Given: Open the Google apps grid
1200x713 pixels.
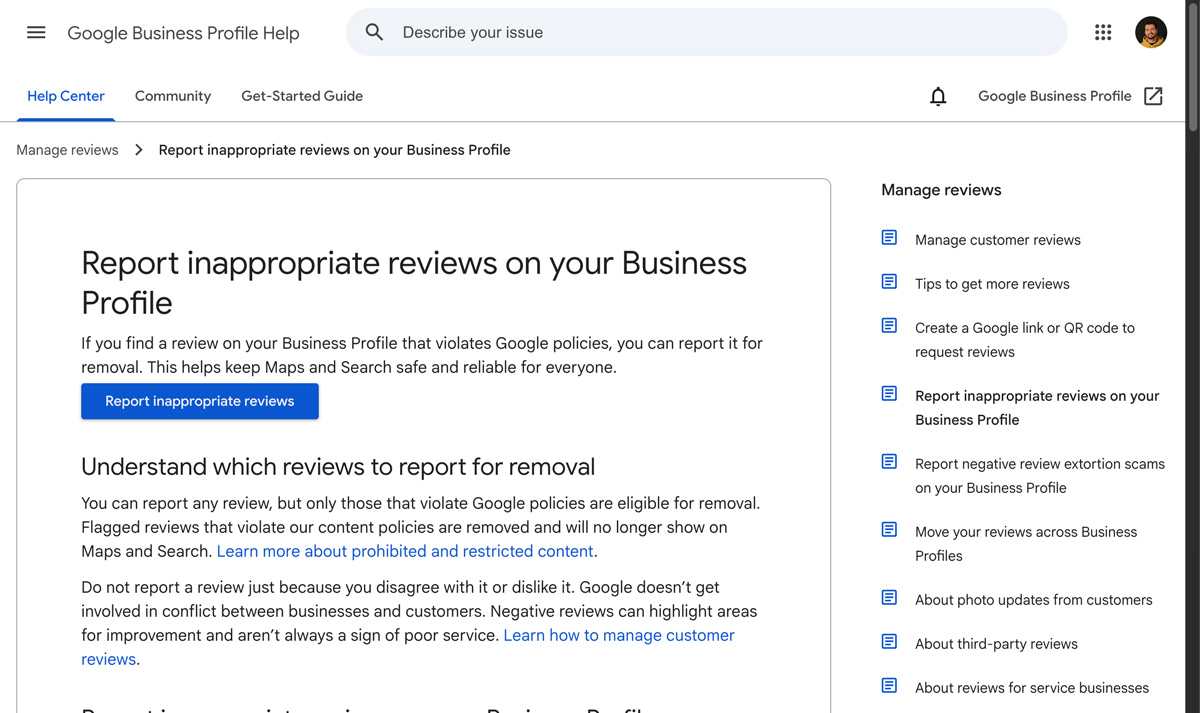Looking at the screenshot, I should [x=1103, y=32].
